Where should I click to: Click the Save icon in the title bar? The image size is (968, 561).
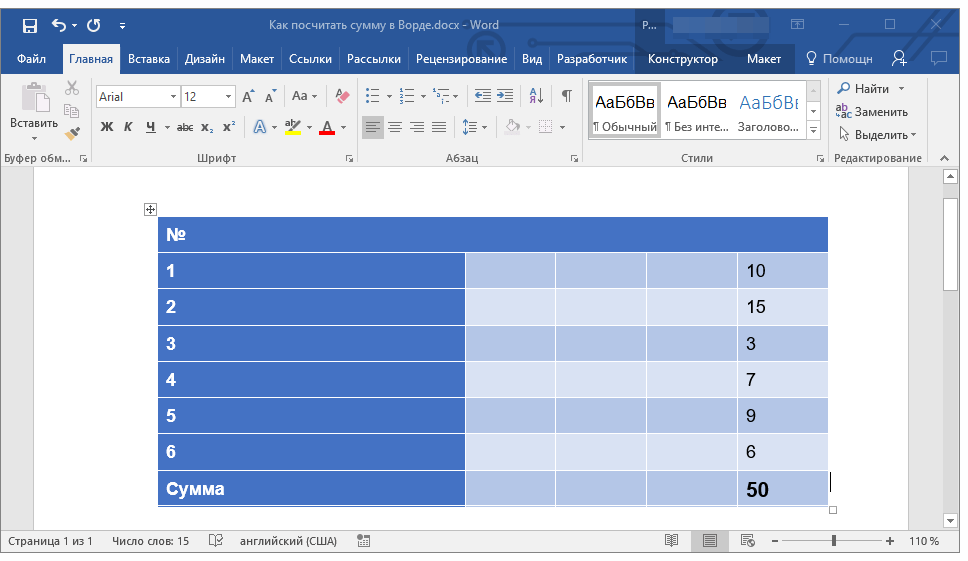[30, 25]
